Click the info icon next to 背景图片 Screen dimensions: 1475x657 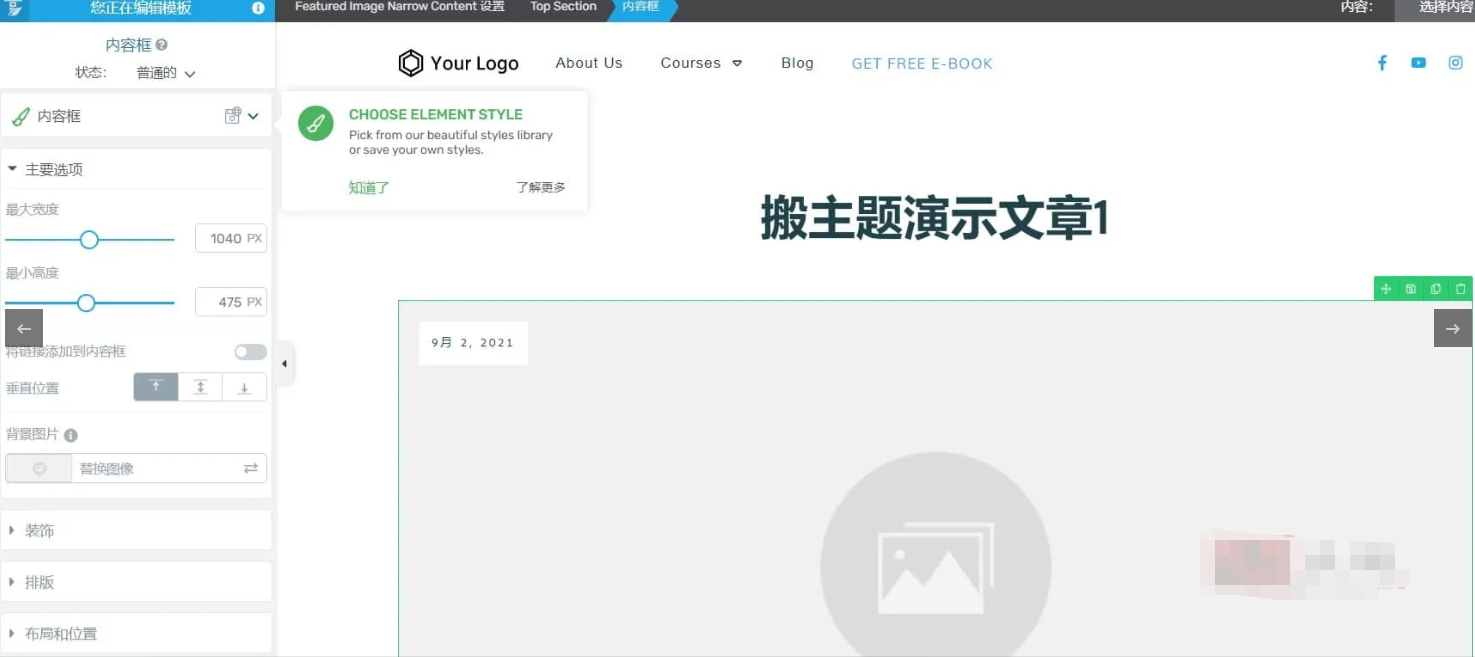coord(71,435)
